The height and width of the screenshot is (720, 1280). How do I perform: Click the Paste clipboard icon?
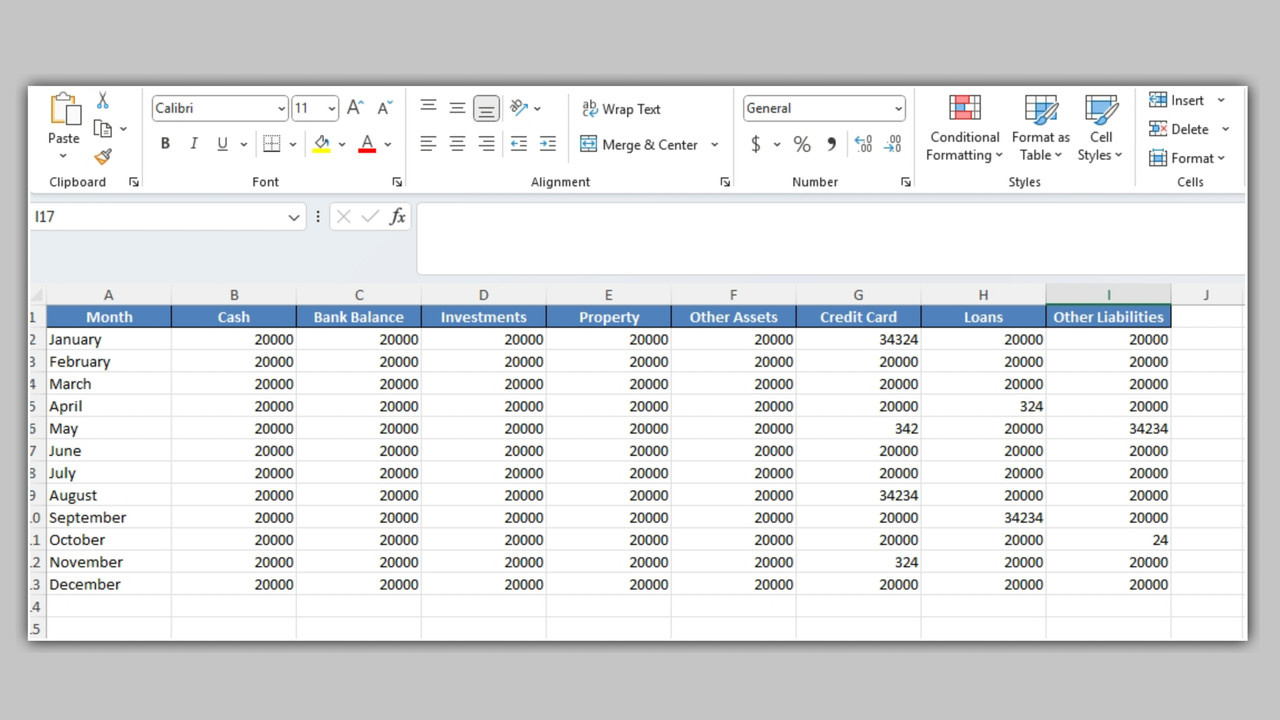coord(64,109)
